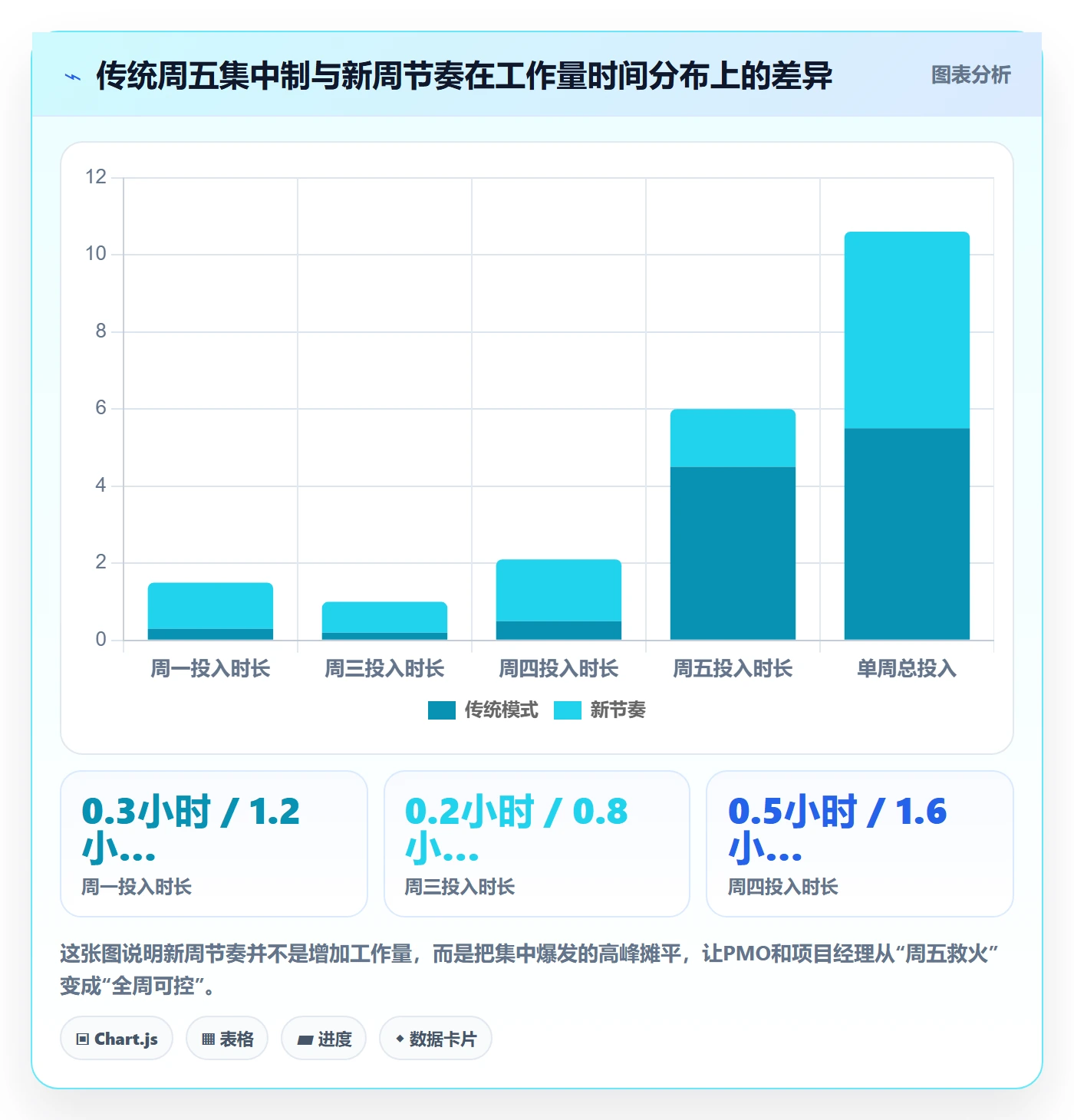
Task: Click the y-axis tick value 8
Action: click(x=100, y=331)
